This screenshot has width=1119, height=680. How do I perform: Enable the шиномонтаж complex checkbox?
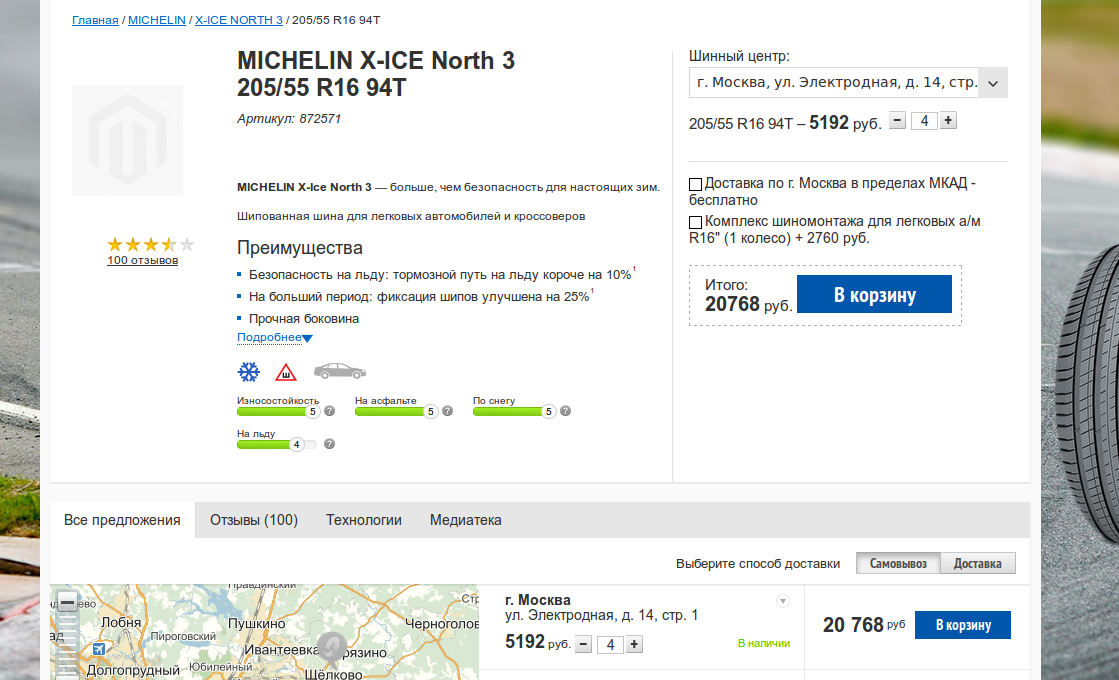point(695,223)
